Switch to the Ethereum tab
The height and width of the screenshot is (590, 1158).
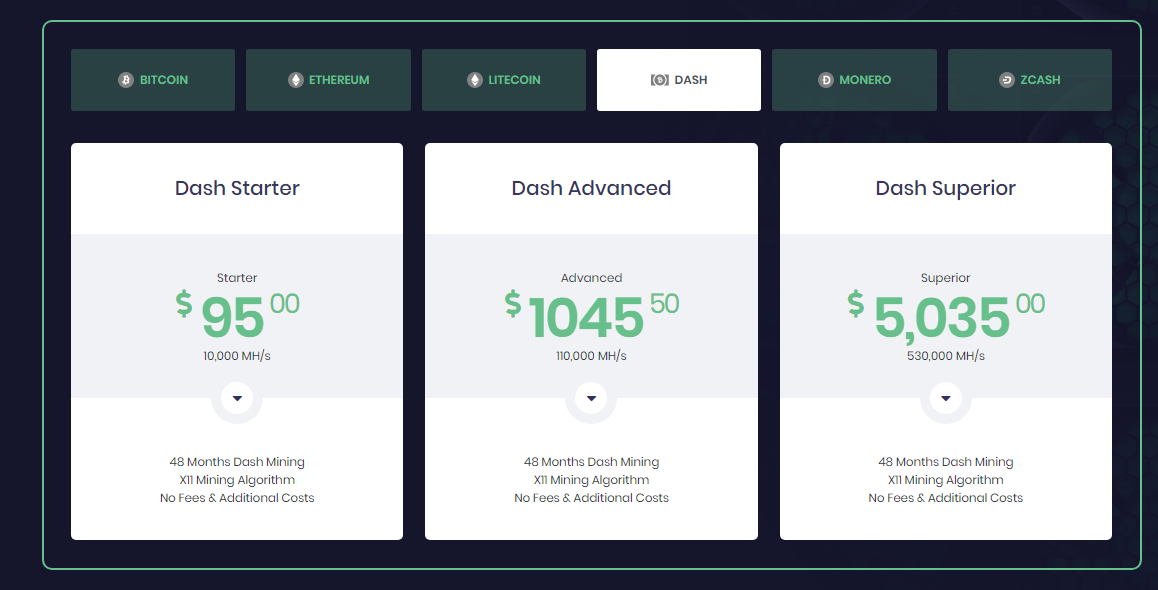328,80
